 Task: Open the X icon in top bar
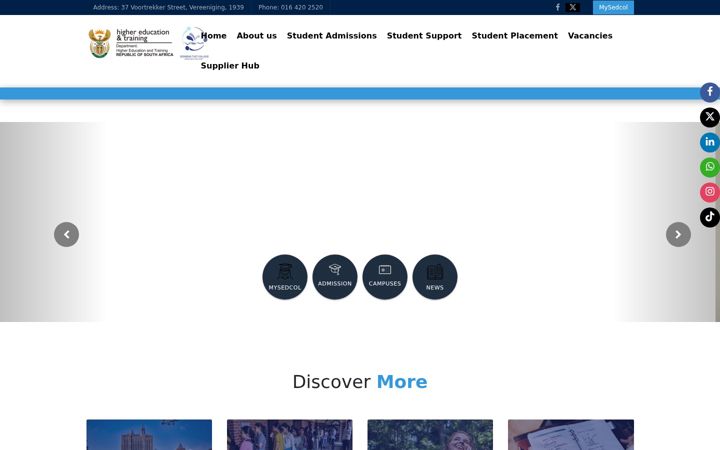tap(573, 7)
